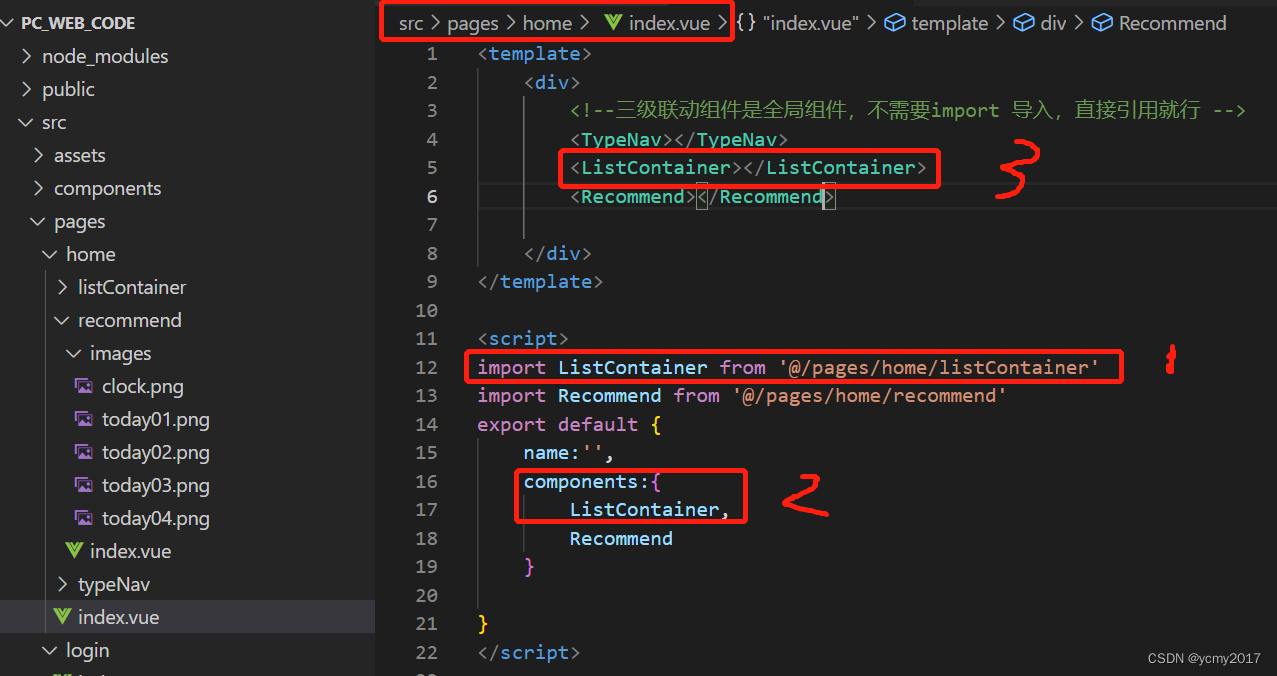Select listContainer folder row label
1277x676 pixels.
132,287
